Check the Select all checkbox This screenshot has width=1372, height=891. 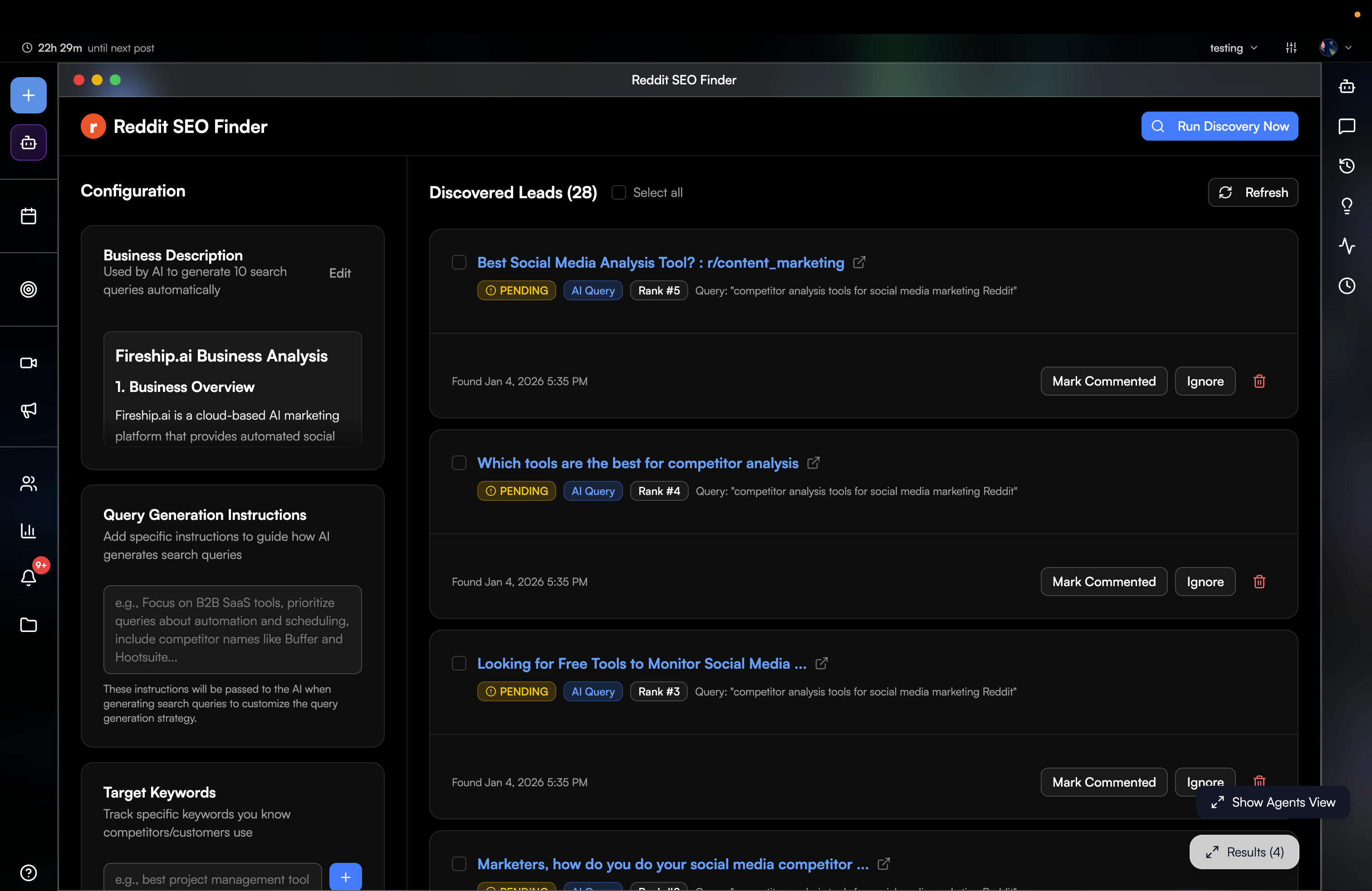tap(618, 192)
